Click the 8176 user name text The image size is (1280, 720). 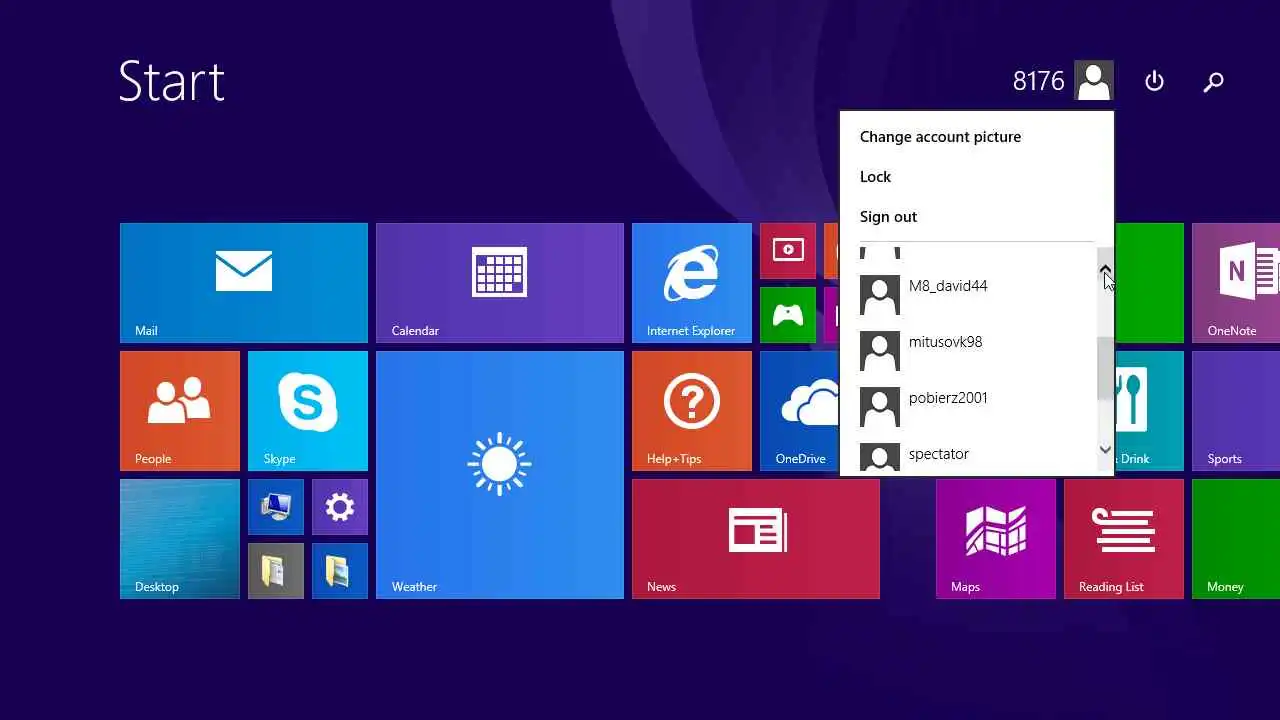1038,81
